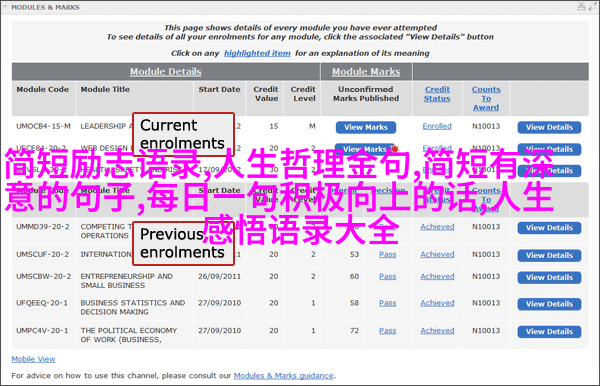Click the Module Marks header link

click(366, 72)
